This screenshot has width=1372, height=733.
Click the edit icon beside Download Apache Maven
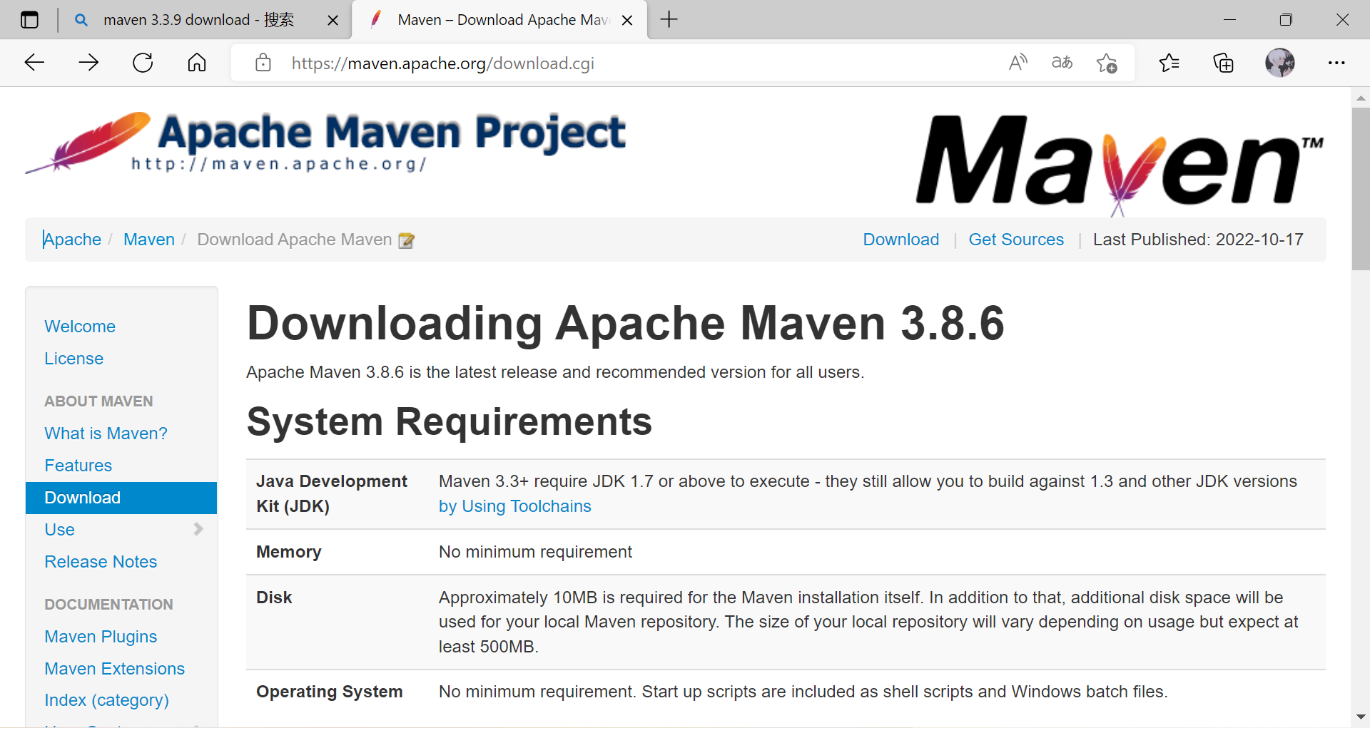pos(406,240)
